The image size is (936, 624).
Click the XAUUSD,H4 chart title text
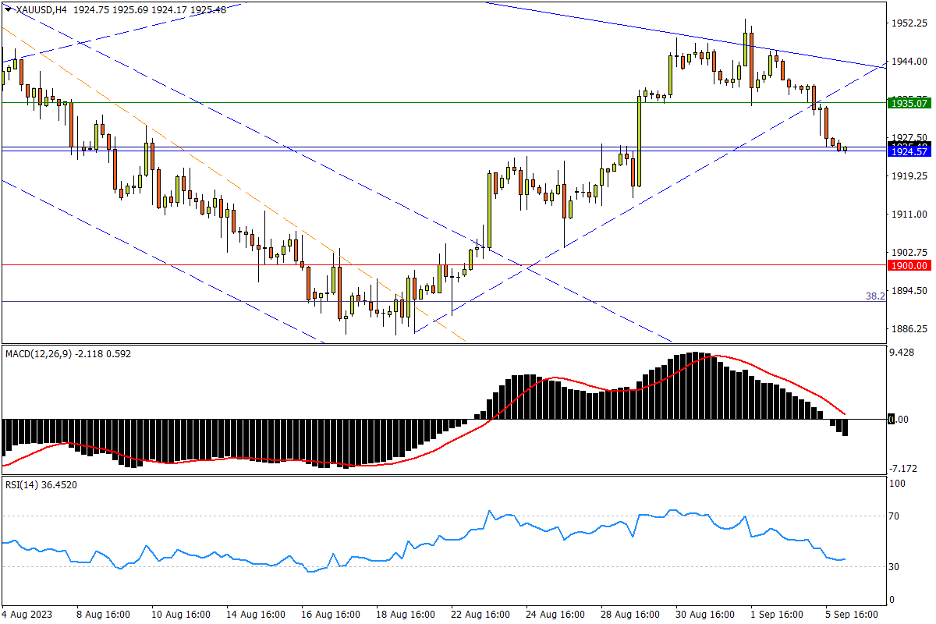tap(47, 9)
